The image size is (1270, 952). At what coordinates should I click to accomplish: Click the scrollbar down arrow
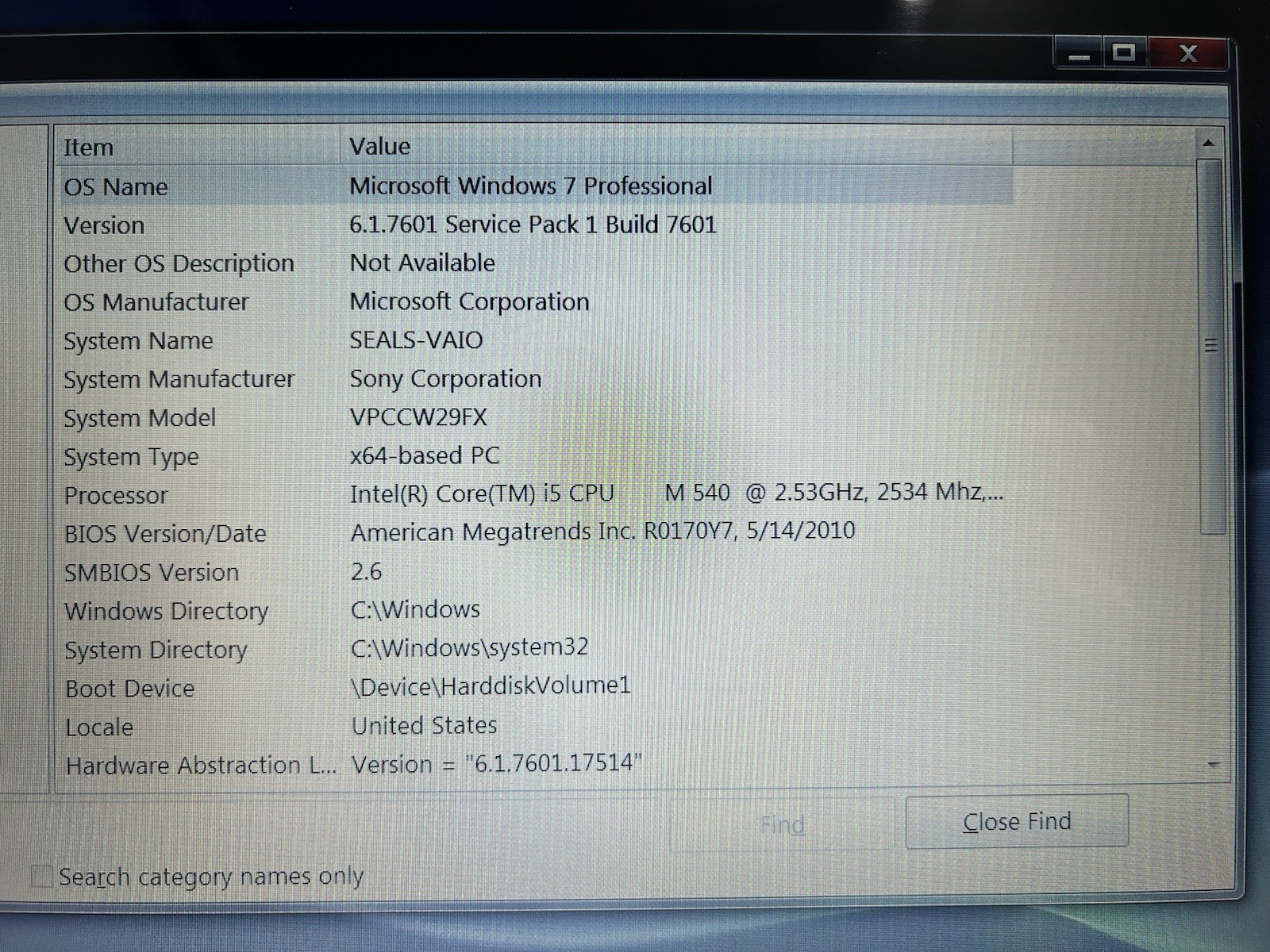click(1212, 766)
